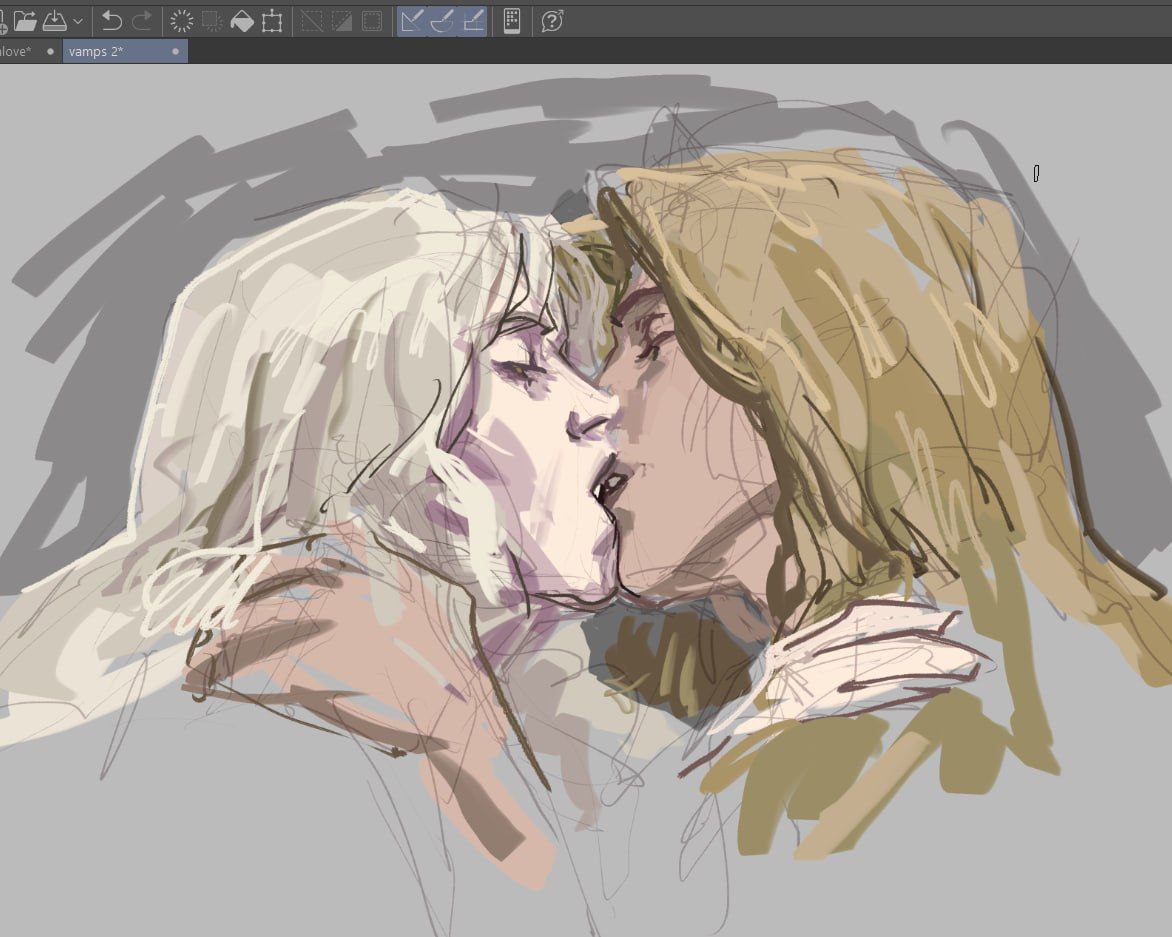
Task: Close the vamps 2* tab via its dot
Action: 176,51
